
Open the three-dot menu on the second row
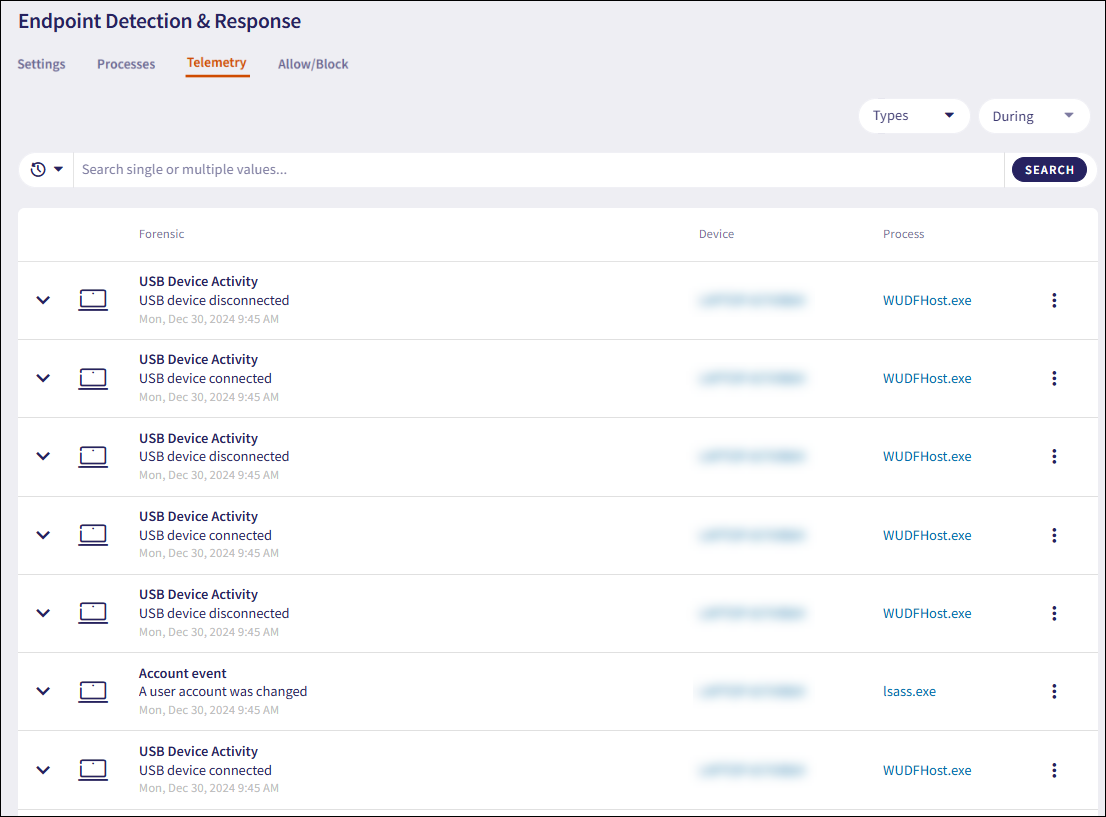[1054, 378]
